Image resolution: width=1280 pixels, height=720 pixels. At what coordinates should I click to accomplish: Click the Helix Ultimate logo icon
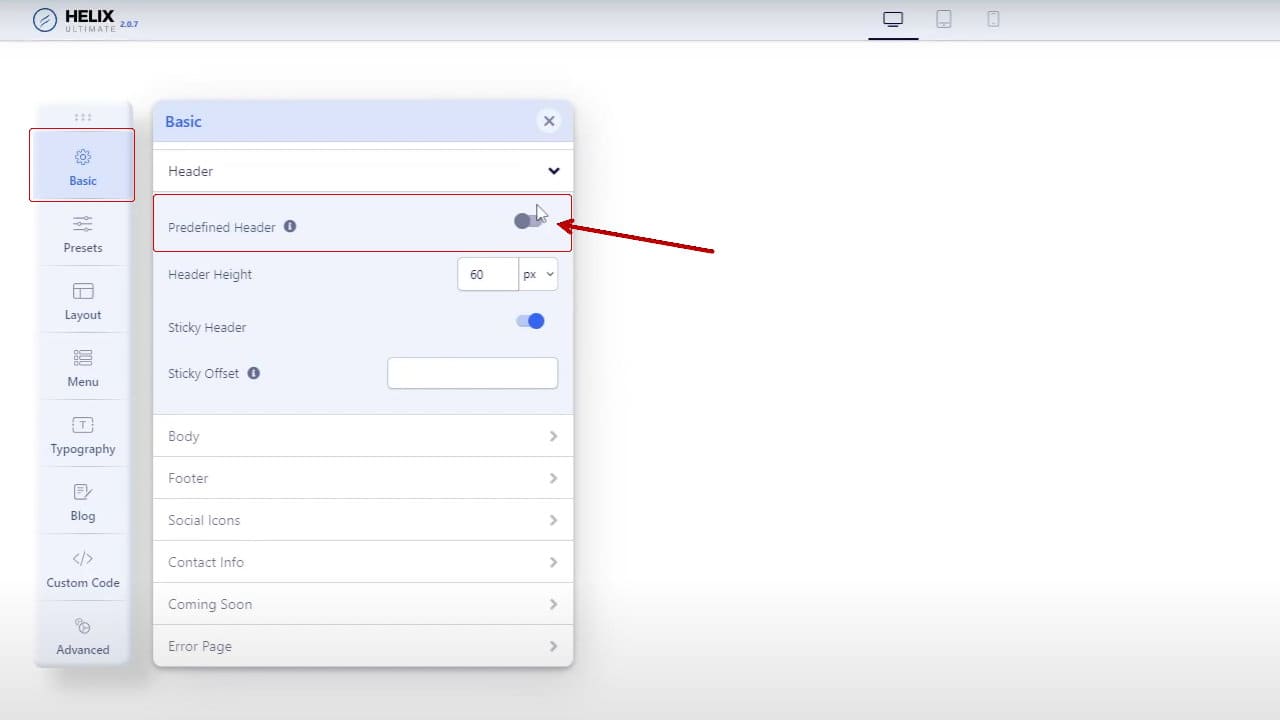(x=44, y=19)
